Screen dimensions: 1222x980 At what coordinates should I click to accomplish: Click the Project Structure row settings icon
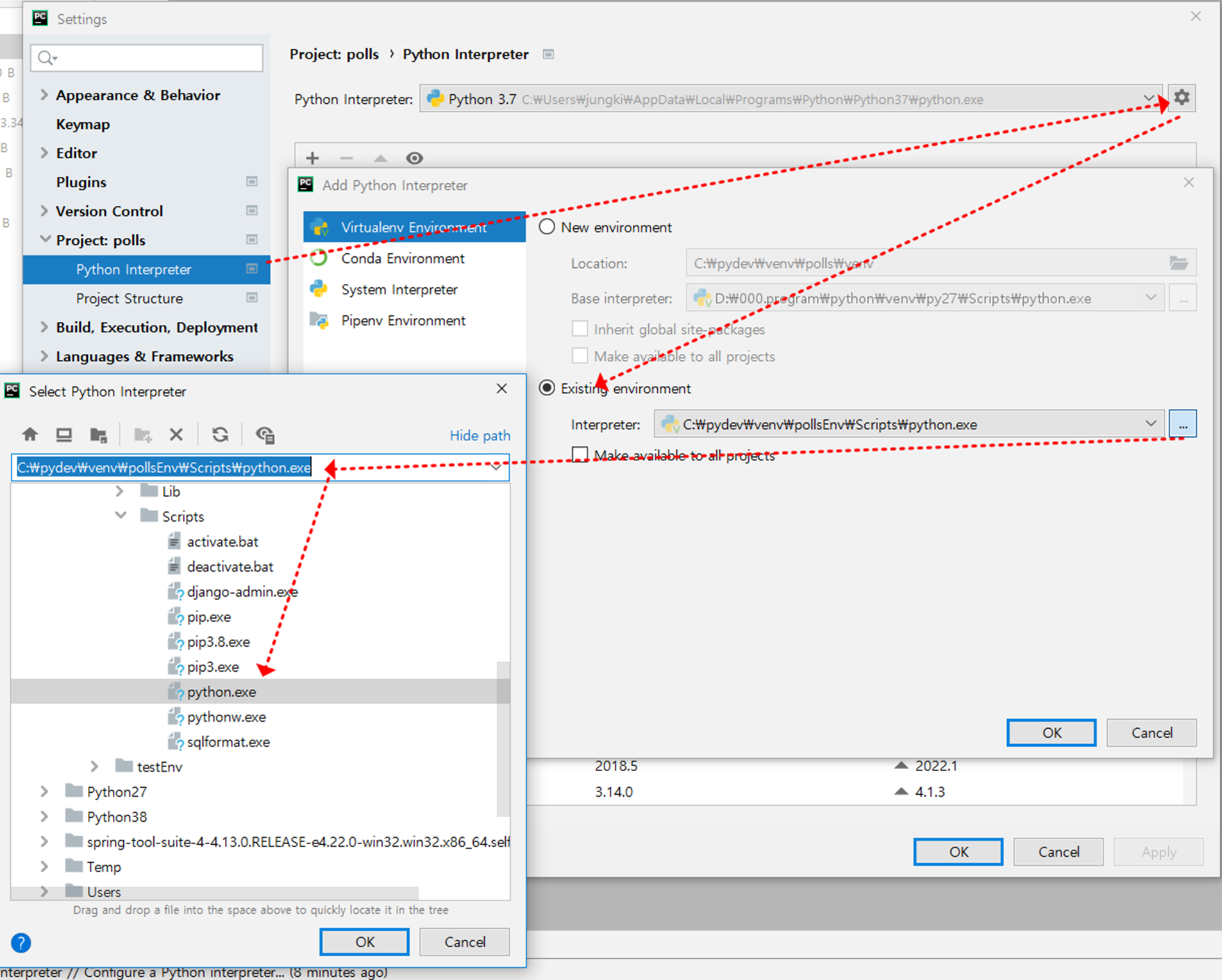point(252,297)
